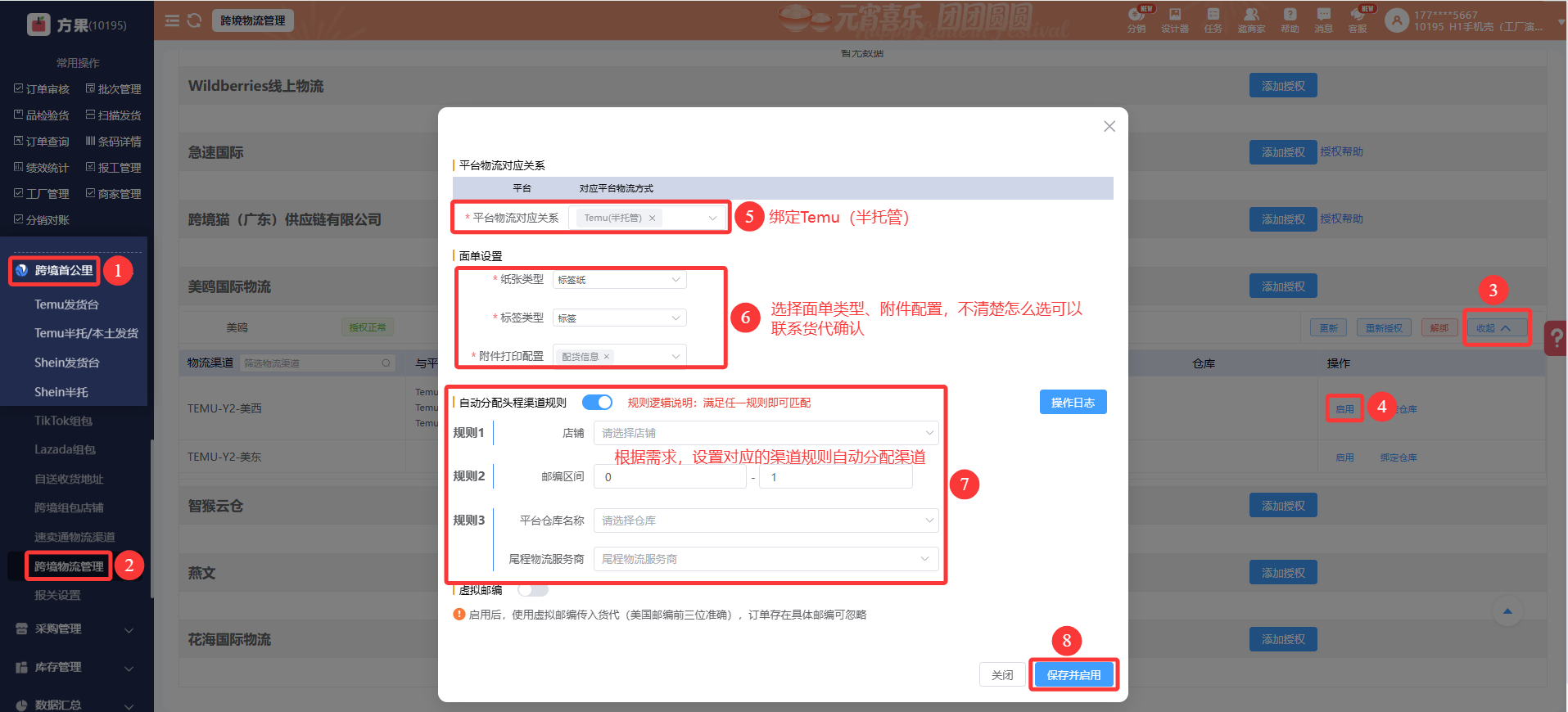The image size is (1568, 712).
Task: Open the 操作日志 operation log
Action: [1073, 402]
